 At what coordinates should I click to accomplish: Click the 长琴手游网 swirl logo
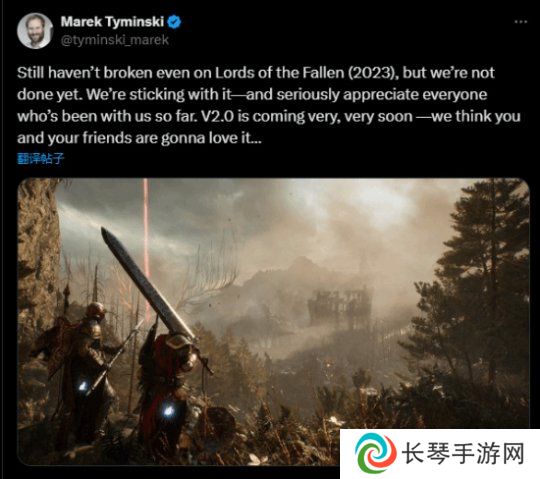coord(375,454)
